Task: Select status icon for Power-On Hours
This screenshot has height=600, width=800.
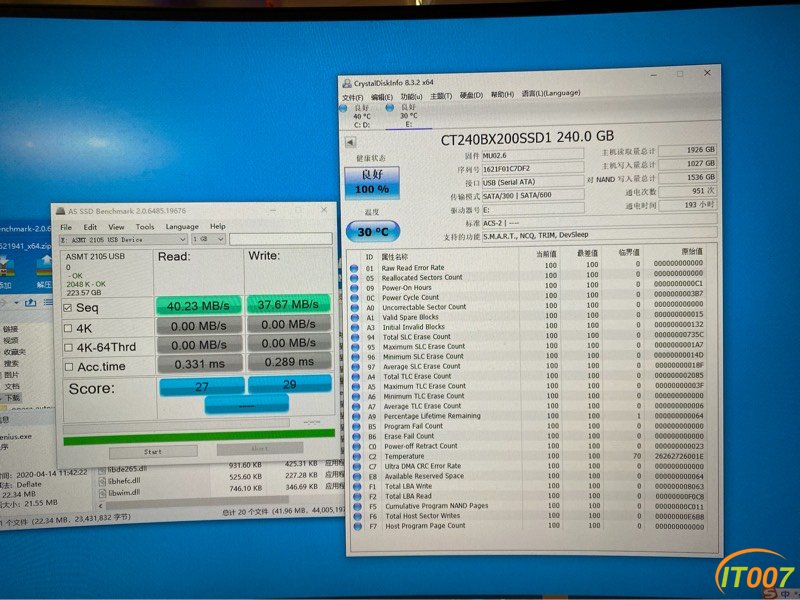Action: tap(354, 288)
